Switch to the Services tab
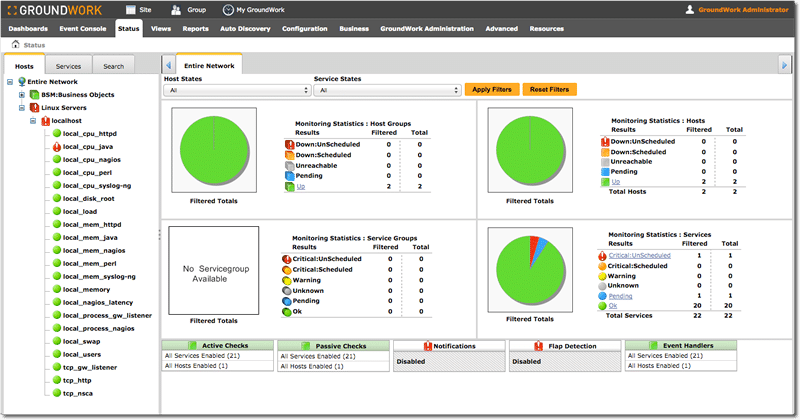This screenshot has width=800, height=420. (x=68, y=66)
